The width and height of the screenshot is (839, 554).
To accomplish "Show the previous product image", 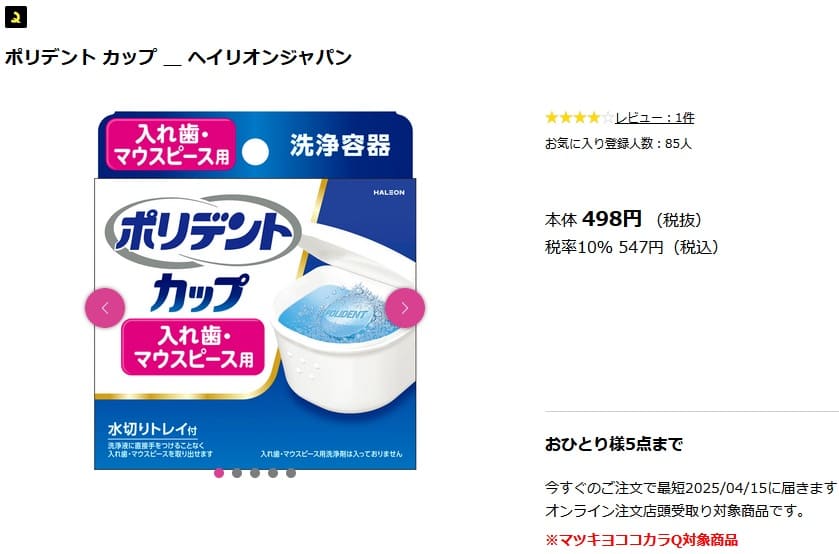I will (x=105, y=308).
